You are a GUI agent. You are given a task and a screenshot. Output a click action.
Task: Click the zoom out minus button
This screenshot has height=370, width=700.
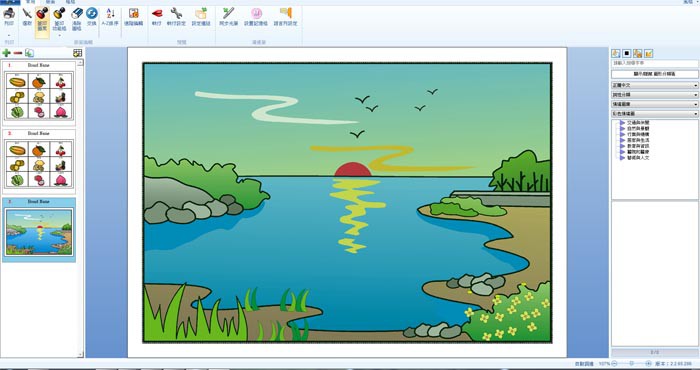point(614,364)
